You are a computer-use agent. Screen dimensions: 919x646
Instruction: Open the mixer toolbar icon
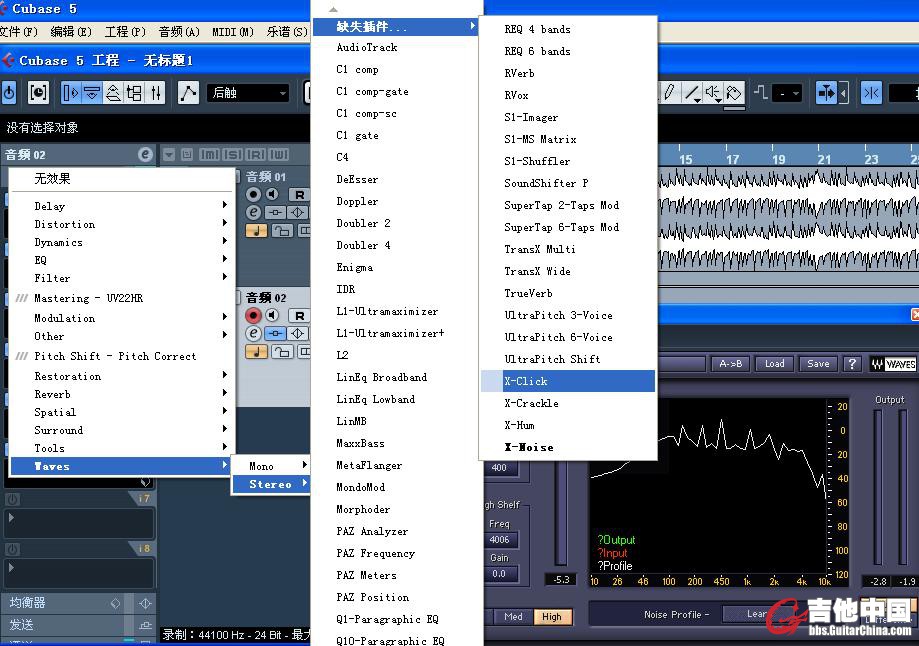155,93
